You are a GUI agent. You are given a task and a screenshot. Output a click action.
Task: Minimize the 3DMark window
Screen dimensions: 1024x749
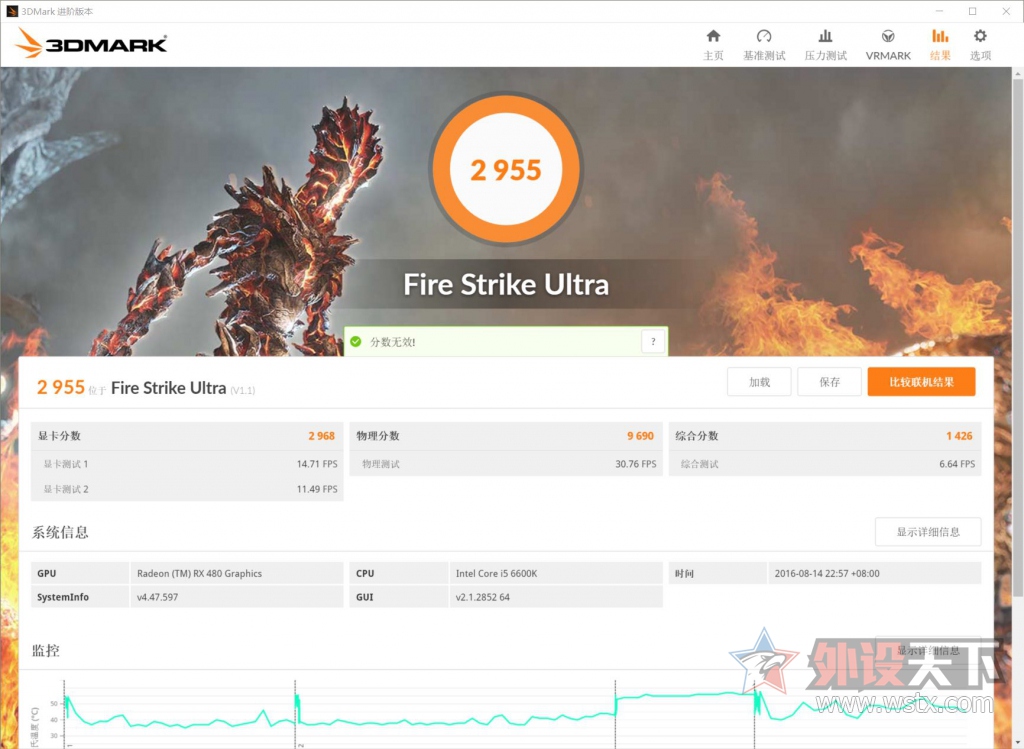click(x=939, y=11)
